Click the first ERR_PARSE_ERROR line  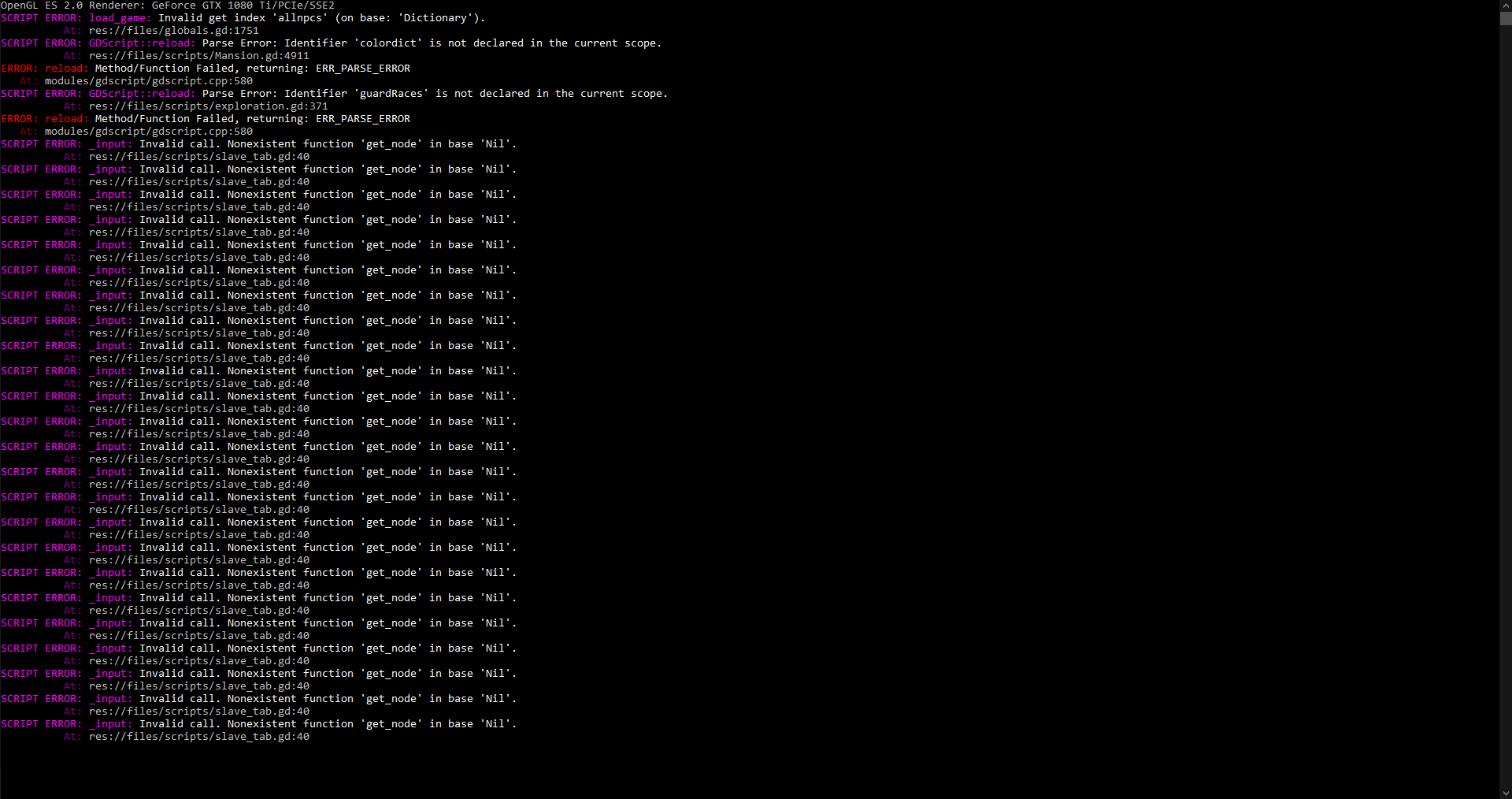(206, 69)
